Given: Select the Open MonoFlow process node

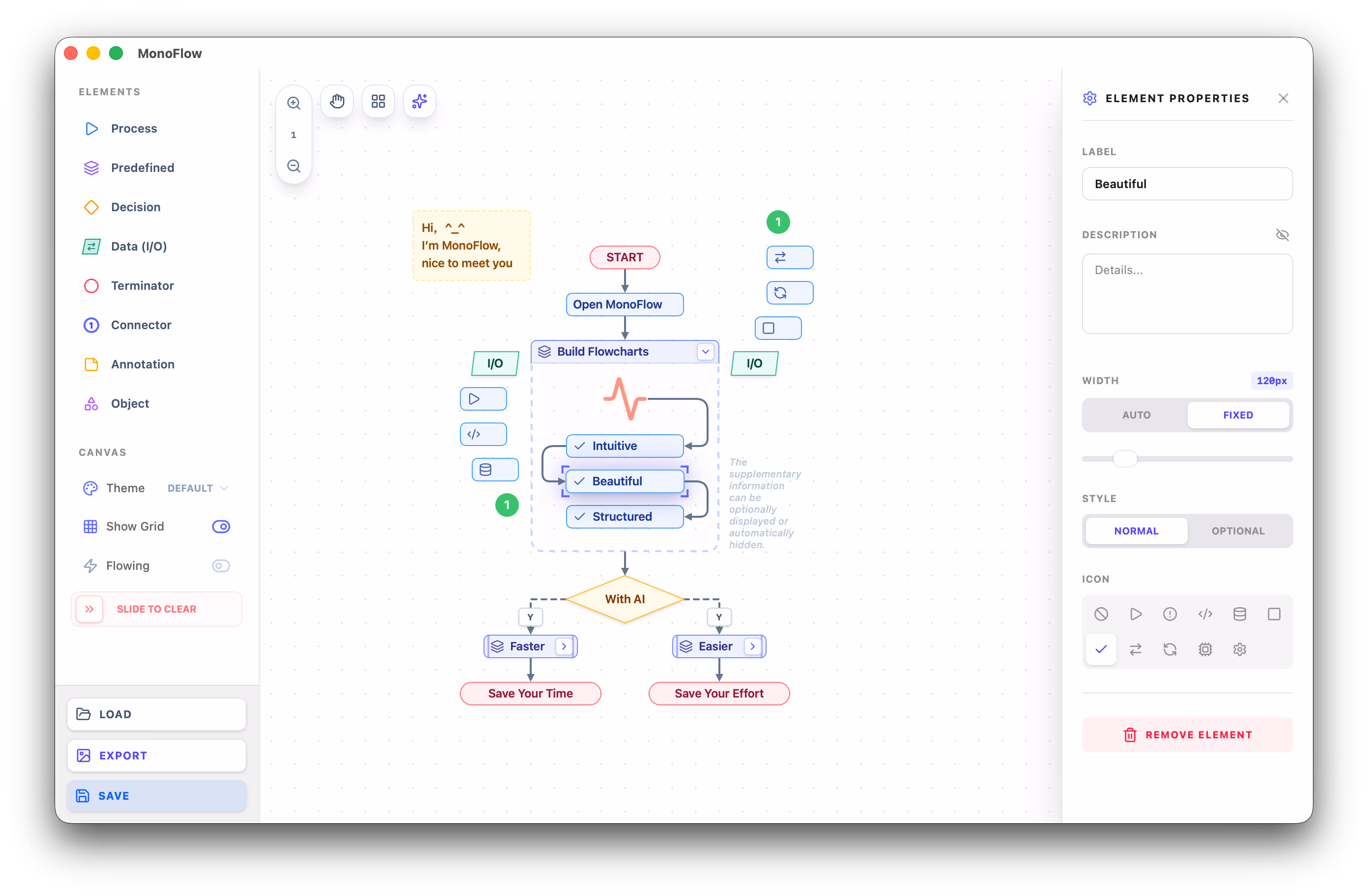Looking at the screenshot, I should pyautogui.click(x=625, y=305).
